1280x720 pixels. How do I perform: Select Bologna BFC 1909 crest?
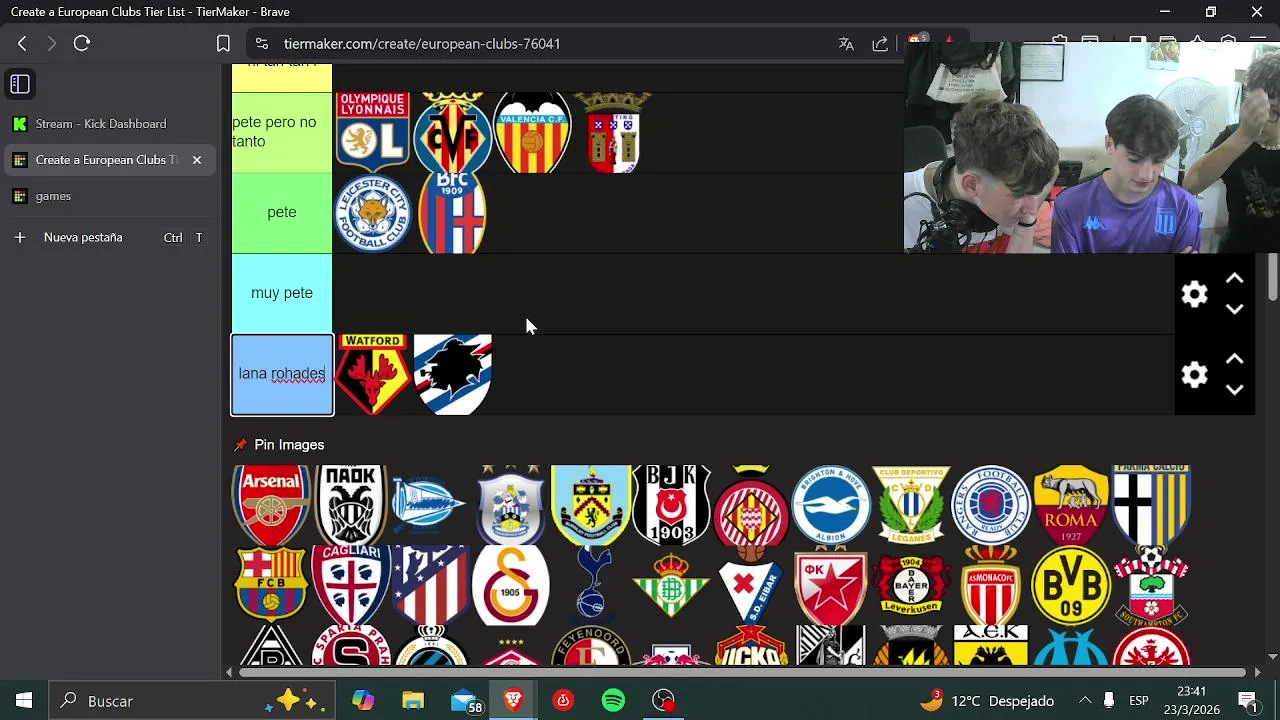(x=452, y=212)
